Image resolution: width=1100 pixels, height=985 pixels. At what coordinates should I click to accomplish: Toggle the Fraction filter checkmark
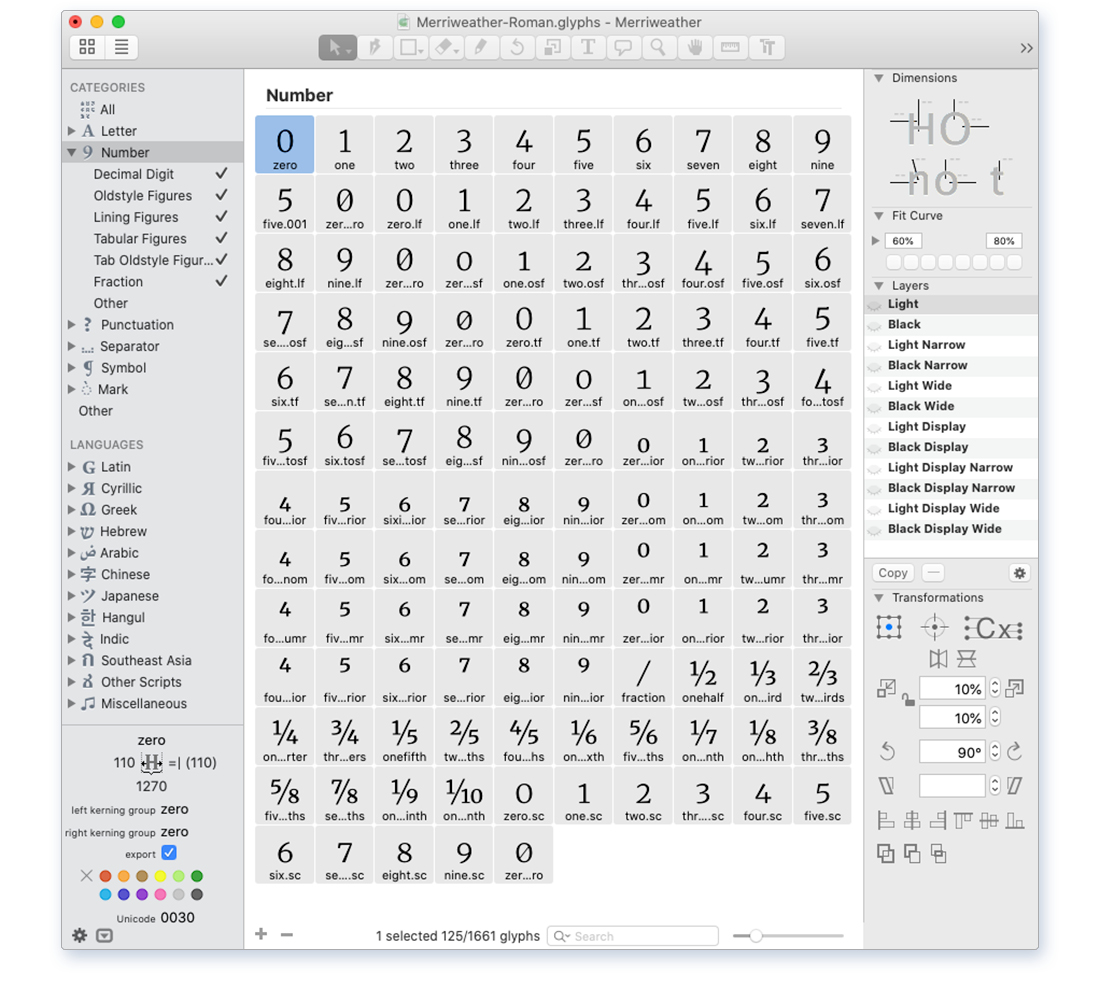221,281
